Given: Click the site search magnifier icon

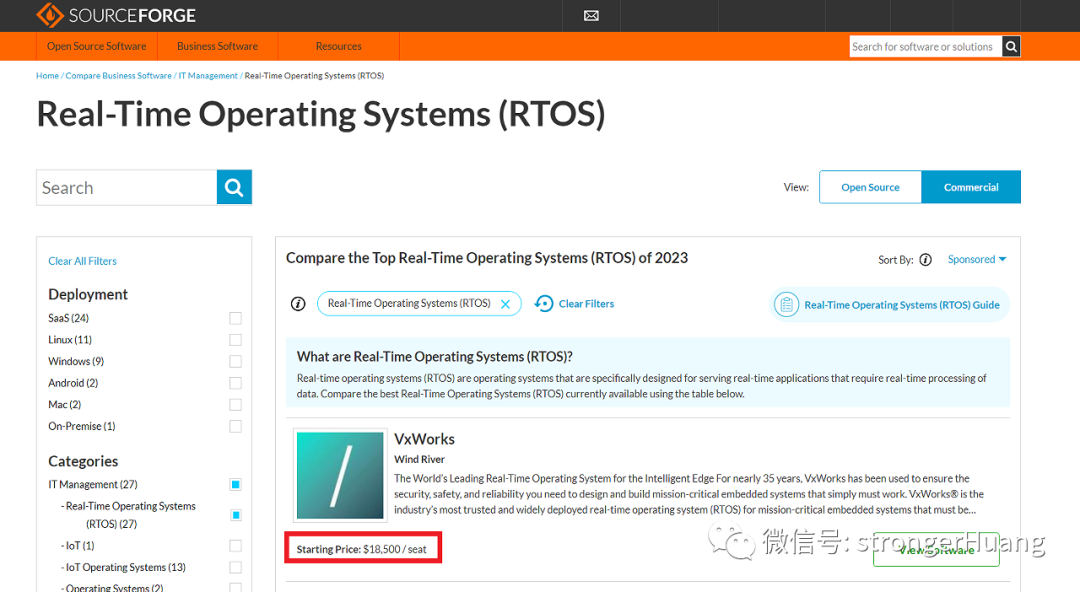Looking at the screenshot, I should (1010, 46).
